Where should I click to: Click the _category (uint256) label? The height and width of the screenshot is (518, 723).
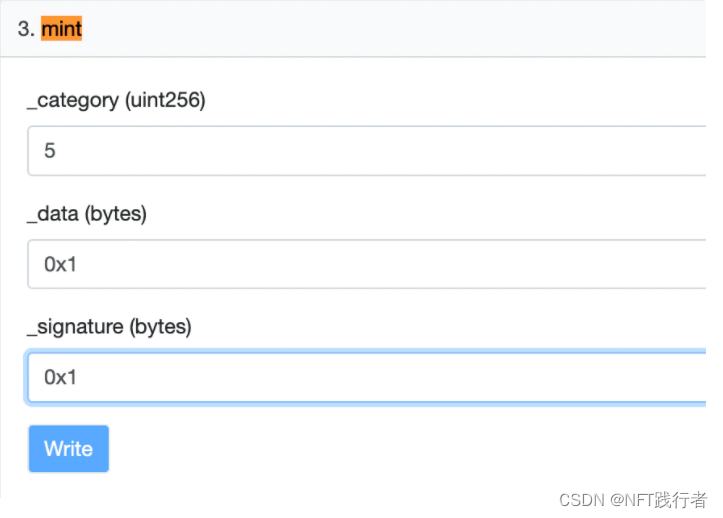(116, 100)
